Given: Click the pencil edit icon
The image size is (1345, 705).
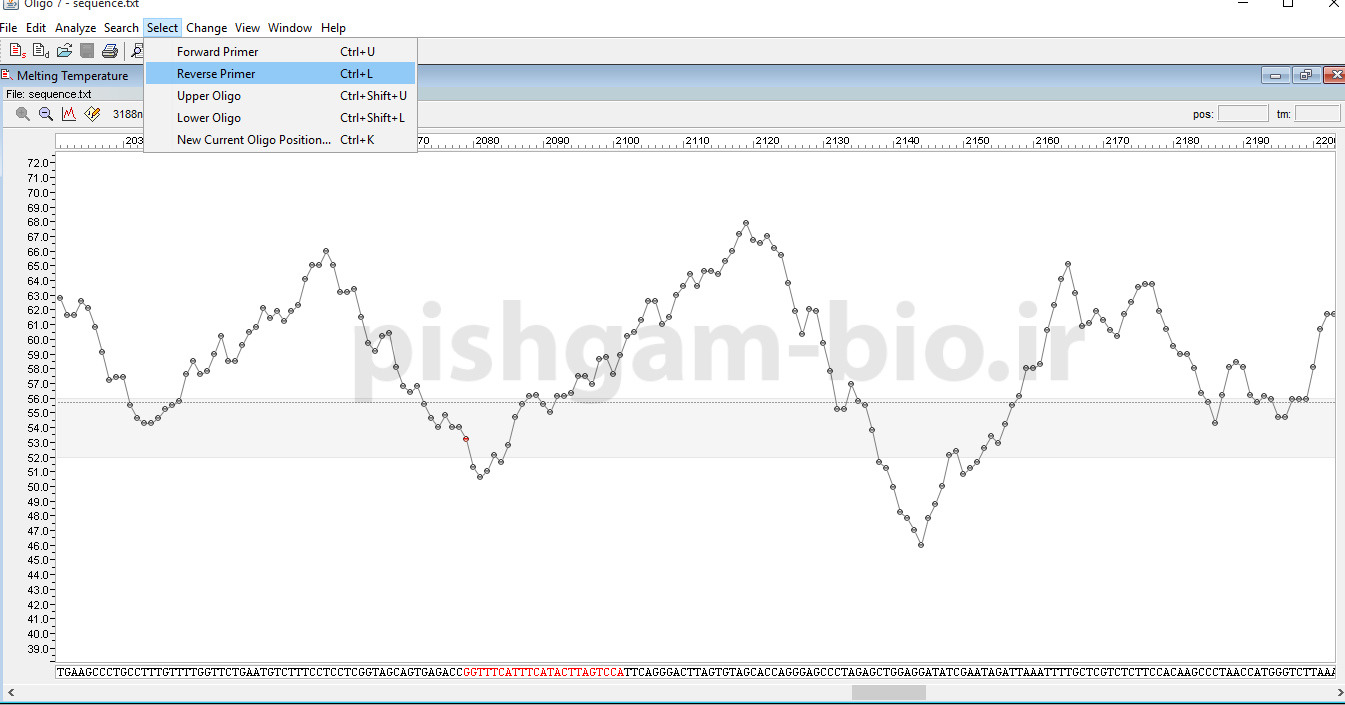Looking at the screenshot, I should coord(93,114).
